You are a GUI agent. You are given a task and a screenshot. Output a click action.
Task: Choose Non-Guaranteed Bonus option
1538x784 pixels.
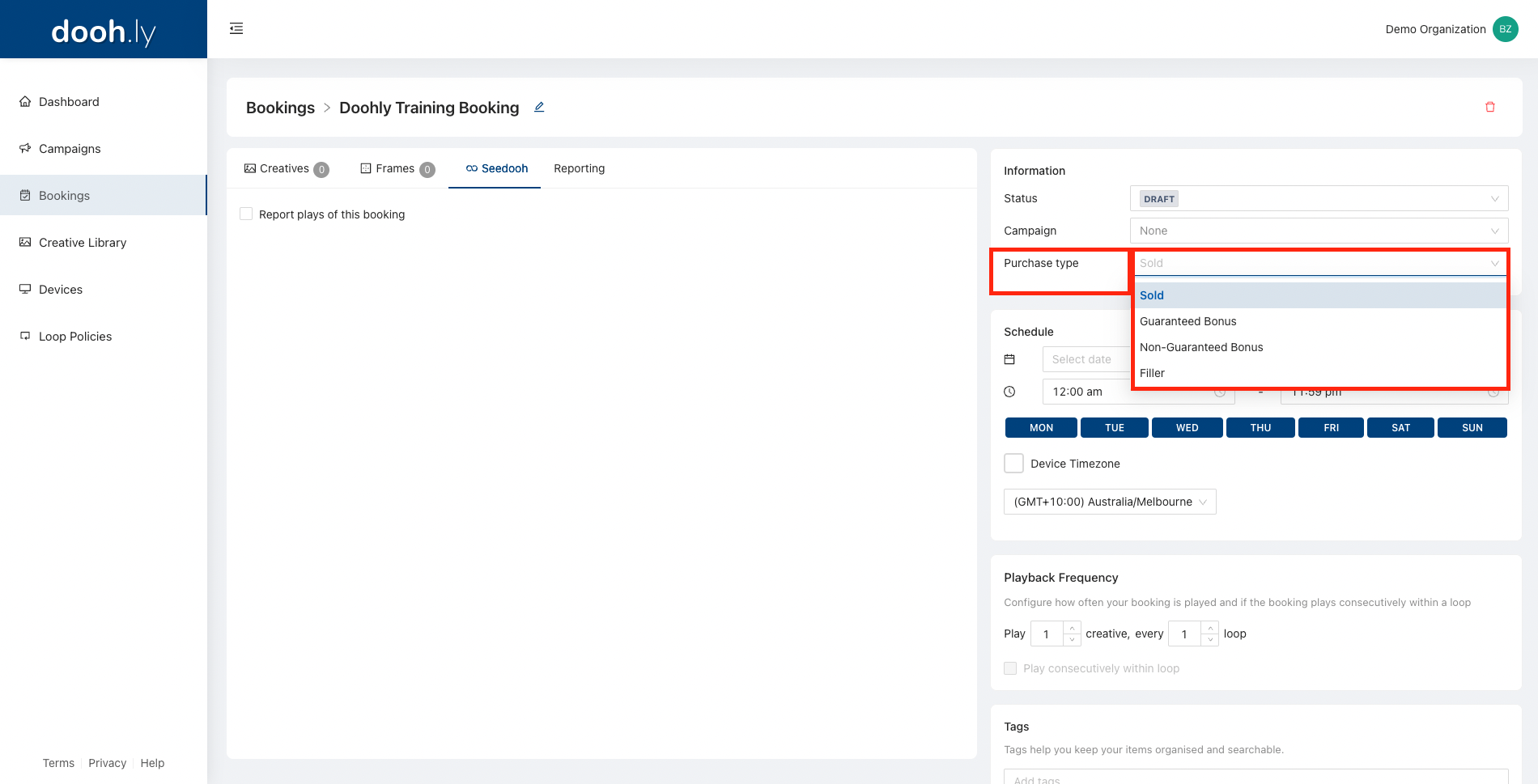(1319, 347)
